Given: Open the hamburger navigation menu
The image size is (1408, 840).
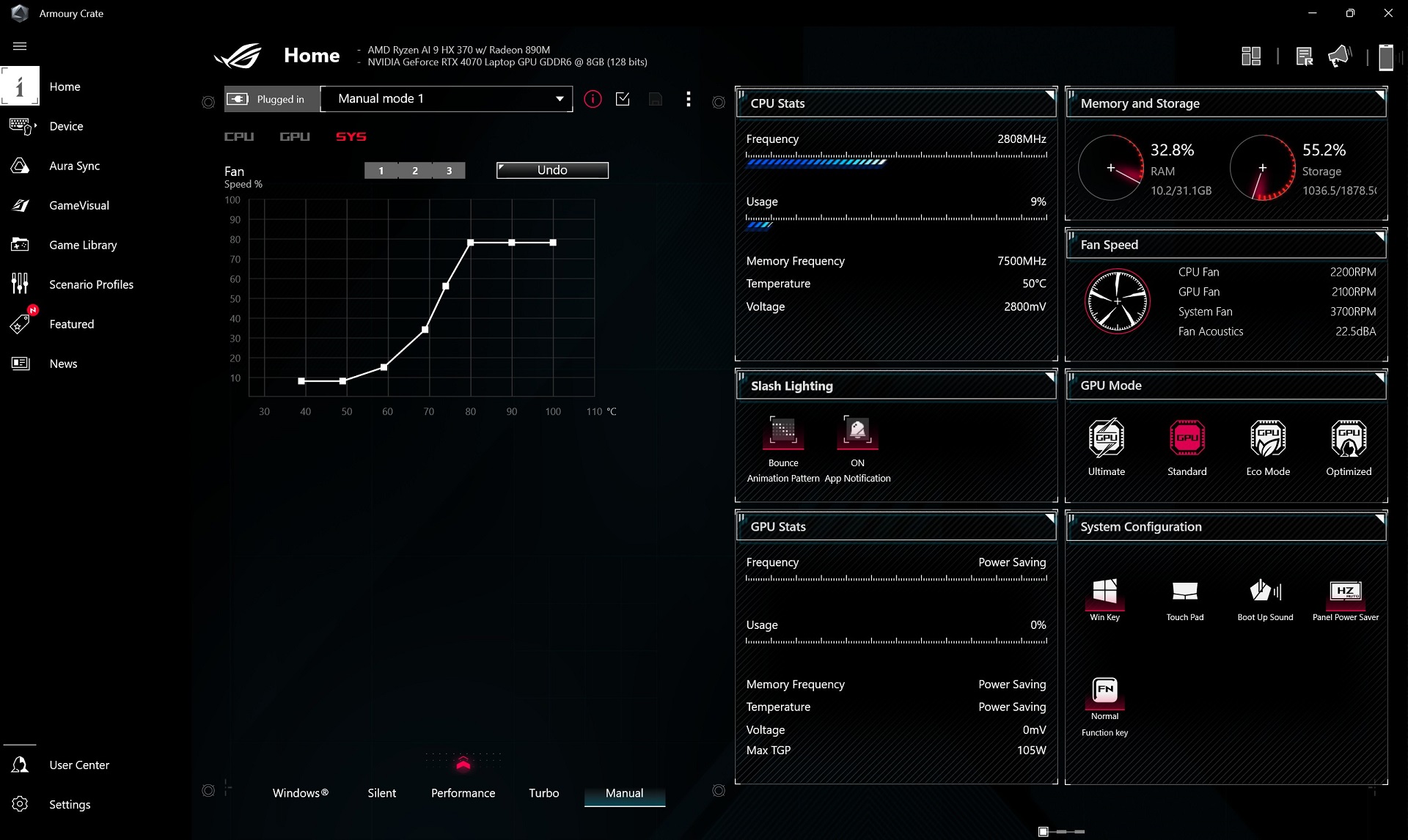Looking at the screenshot, I should pos(20,46).
